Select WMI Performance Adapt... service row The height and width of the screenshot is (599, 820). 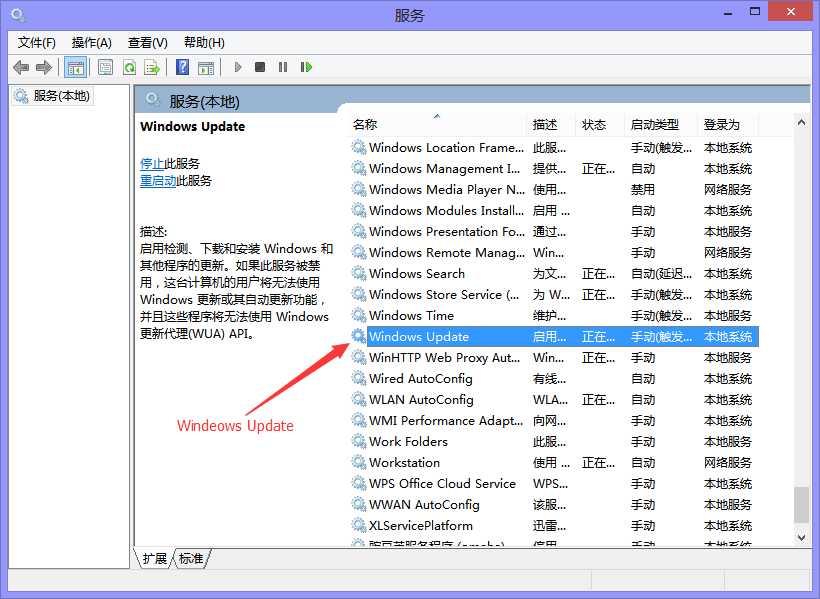coord(553,420)
